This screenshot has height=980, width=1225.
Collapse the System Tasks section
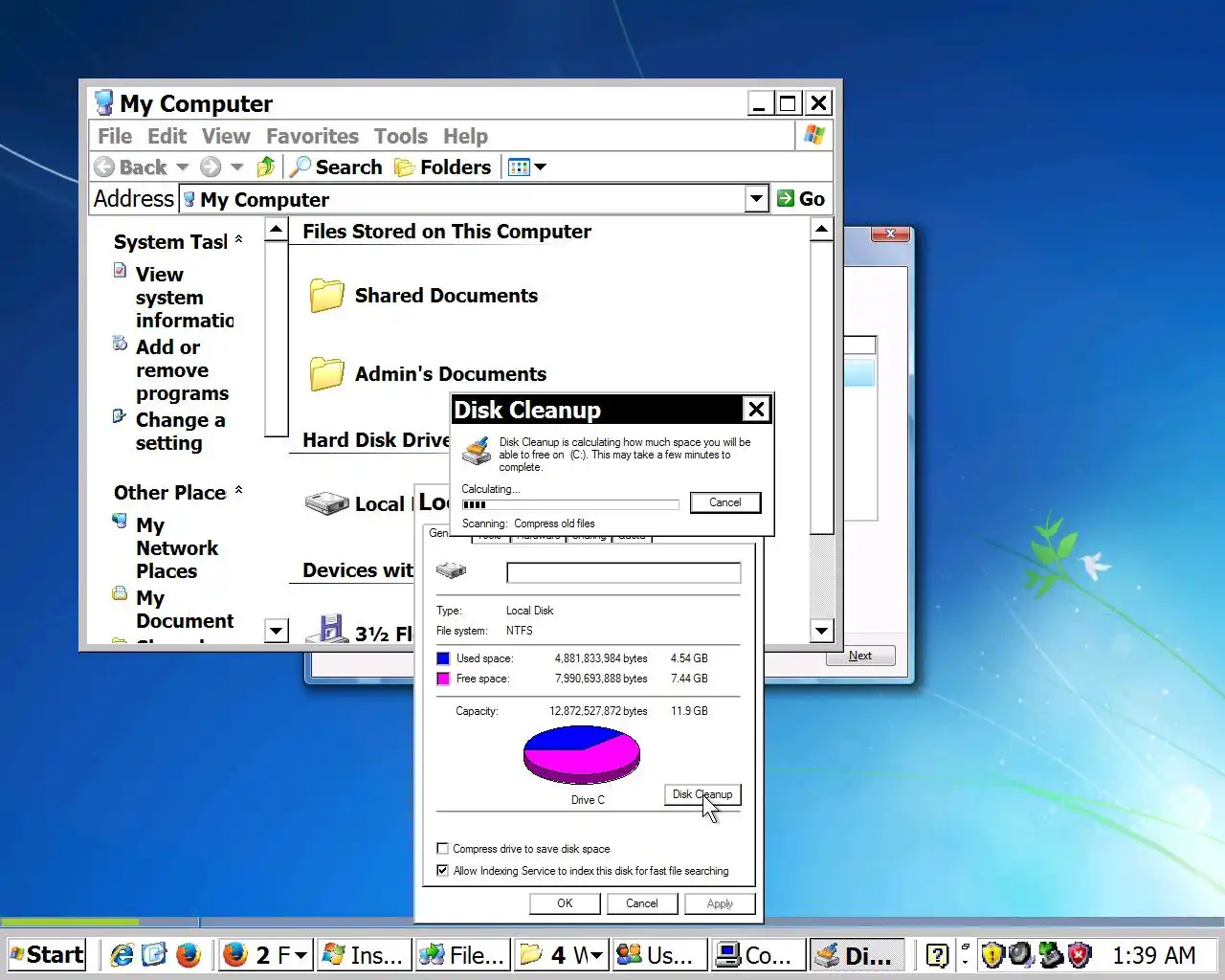tap(238, 240)
